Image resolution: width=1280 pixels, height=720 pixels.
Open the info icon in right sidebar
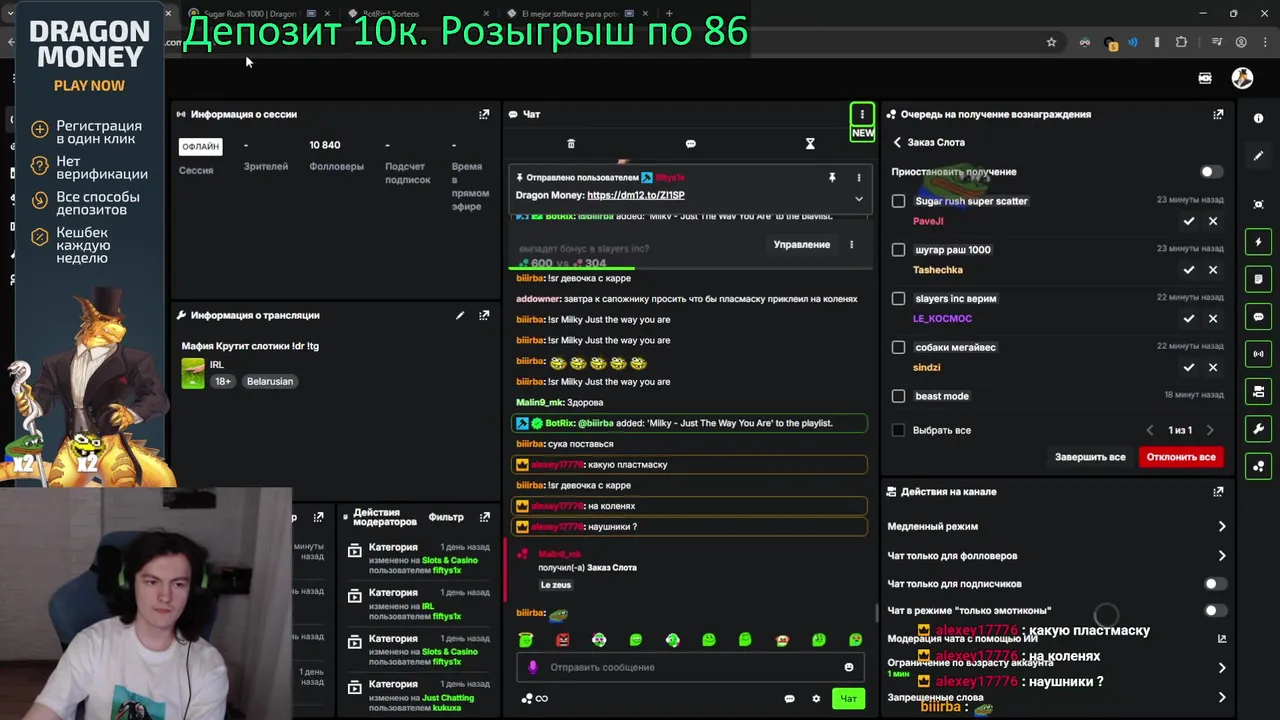point(1258,118)
